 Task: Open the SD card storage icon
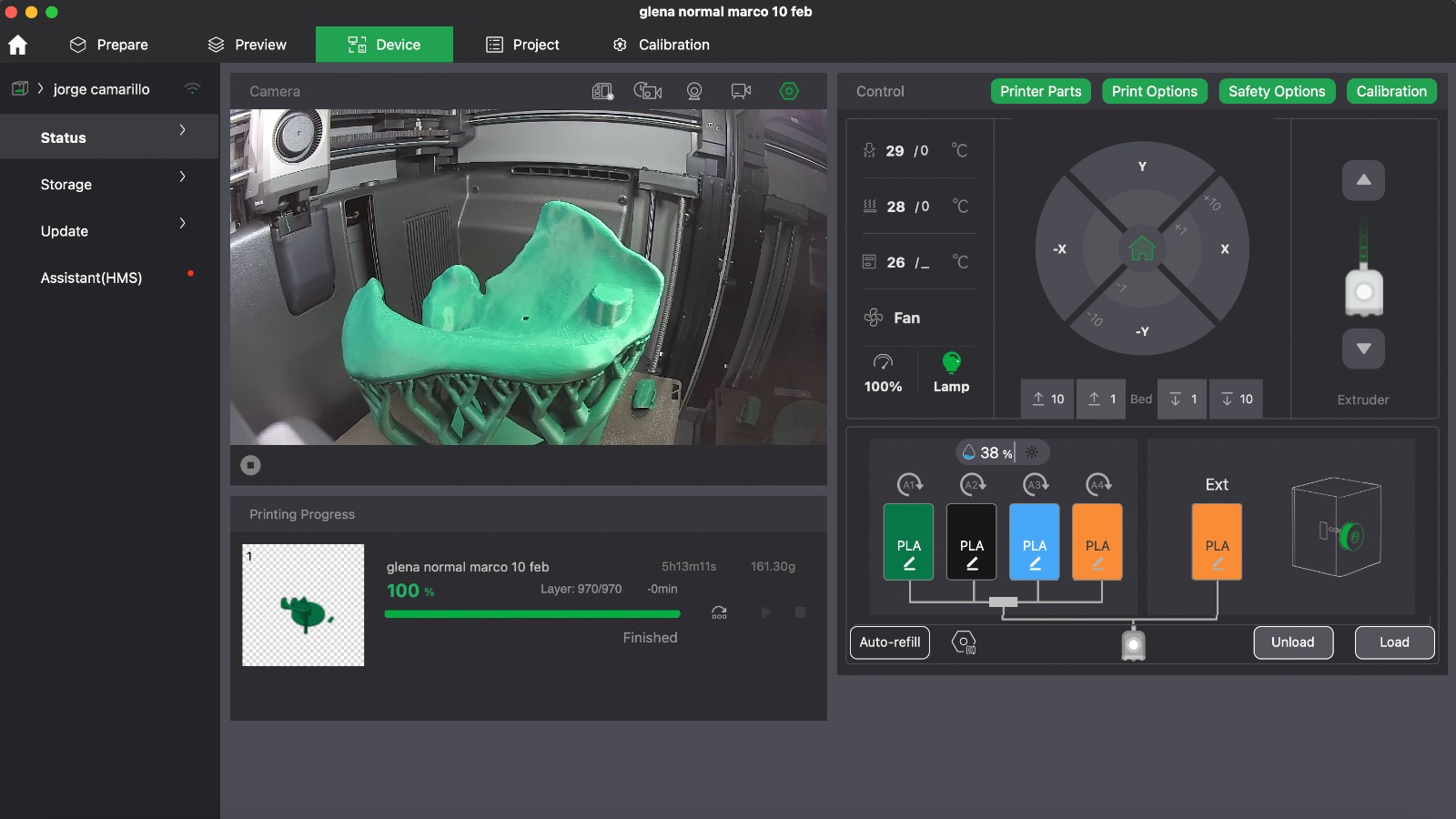tap(602, 91)
